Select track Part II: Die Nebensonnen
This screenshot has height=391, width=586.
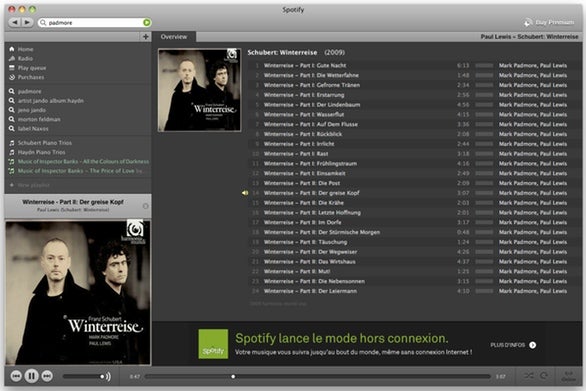(x=415, y=281)
